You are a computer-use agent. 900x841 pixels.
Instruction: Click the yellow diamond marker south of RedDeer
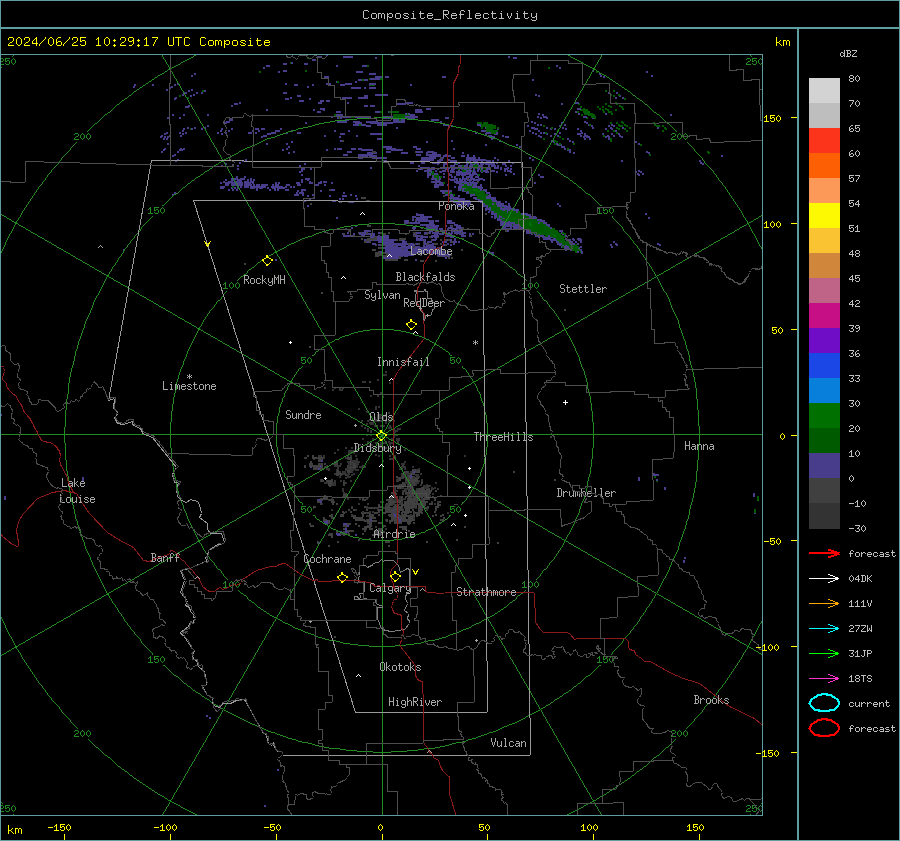point(412,325)
